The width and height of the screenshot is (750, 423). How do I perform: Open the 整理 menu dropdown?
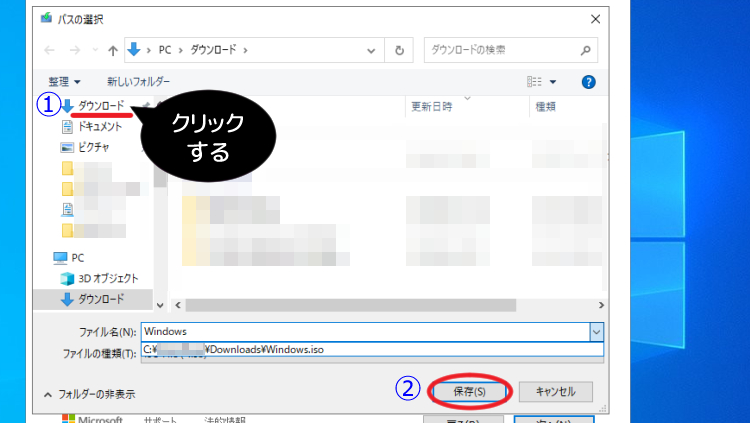pos(65,82)
